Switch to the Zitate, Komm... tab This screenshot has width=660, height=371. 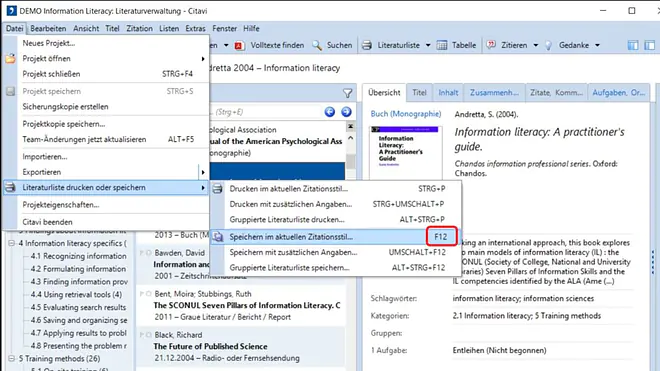click(x=556, y=93)
